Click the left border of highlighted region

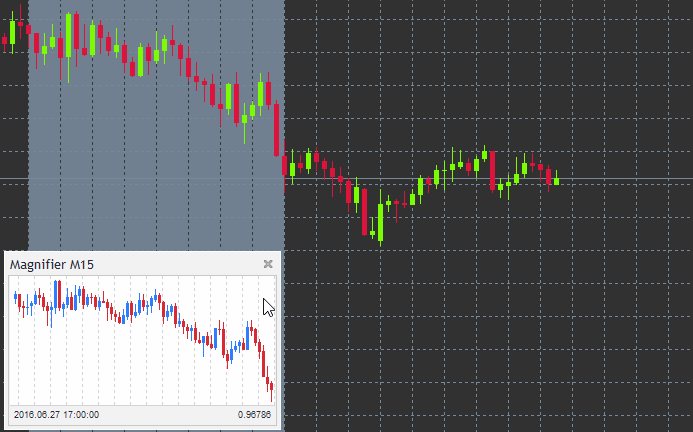[28, 150]
